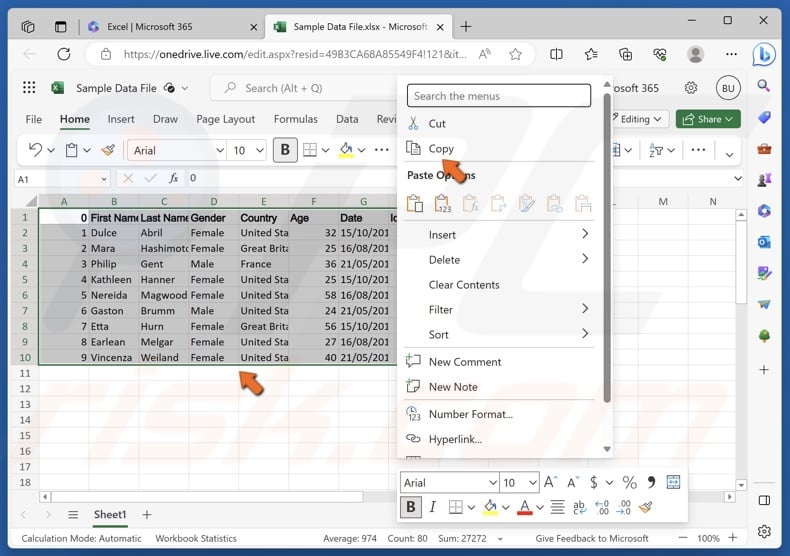Apply Currency format from mini toolbar
Image resolution: width=790 pixels, height=556 pixels.
594,482
